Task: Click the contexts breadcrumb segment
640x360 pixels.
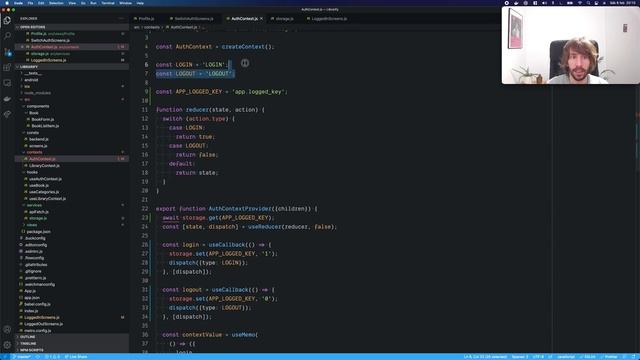Action: click(152, 27)
